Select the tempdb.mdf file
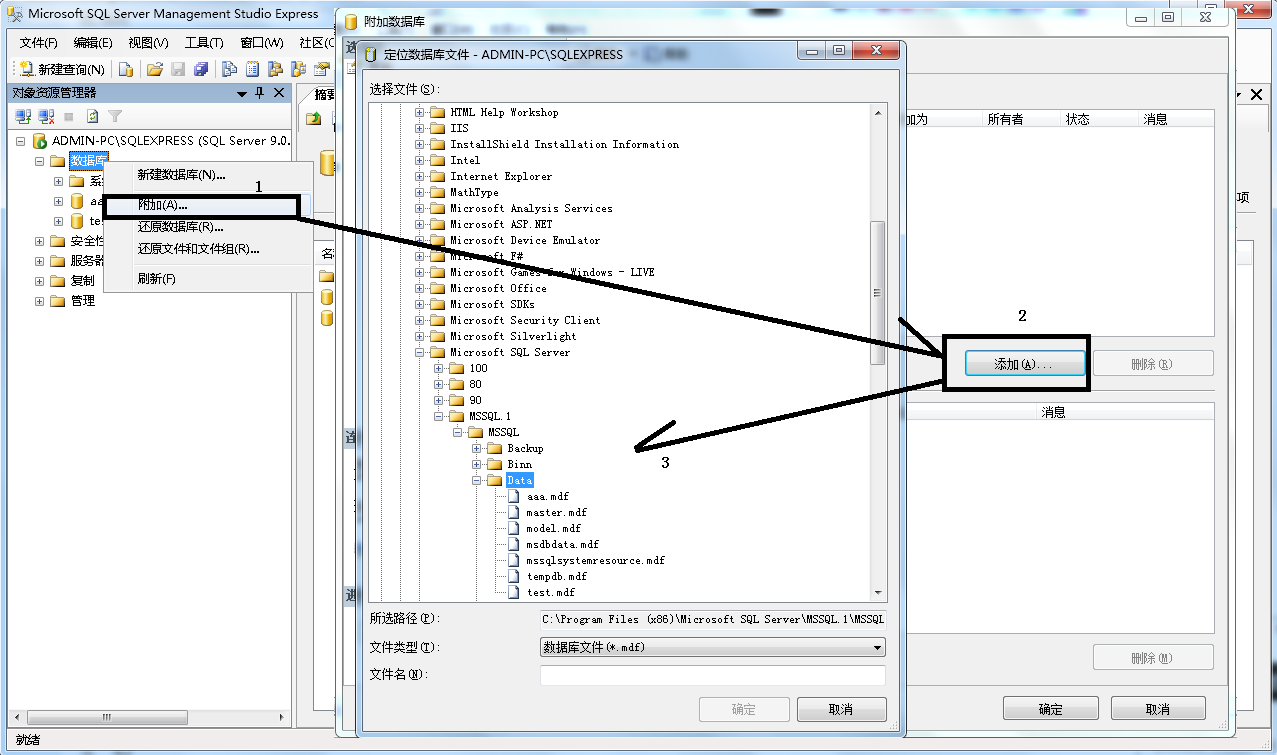Viewport: 1277px width, 755px height. point(556,576)
